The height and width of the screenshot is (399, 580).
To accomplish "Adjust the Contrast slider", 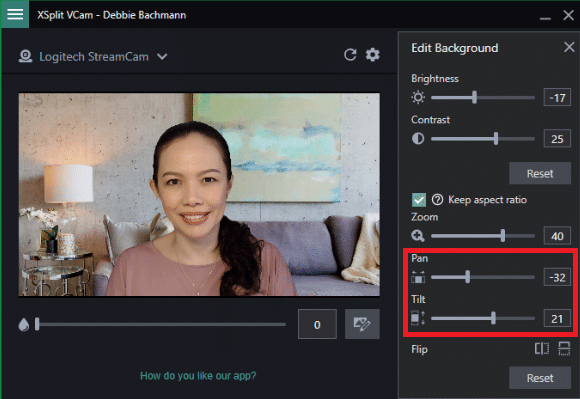I will click(483, 139).
